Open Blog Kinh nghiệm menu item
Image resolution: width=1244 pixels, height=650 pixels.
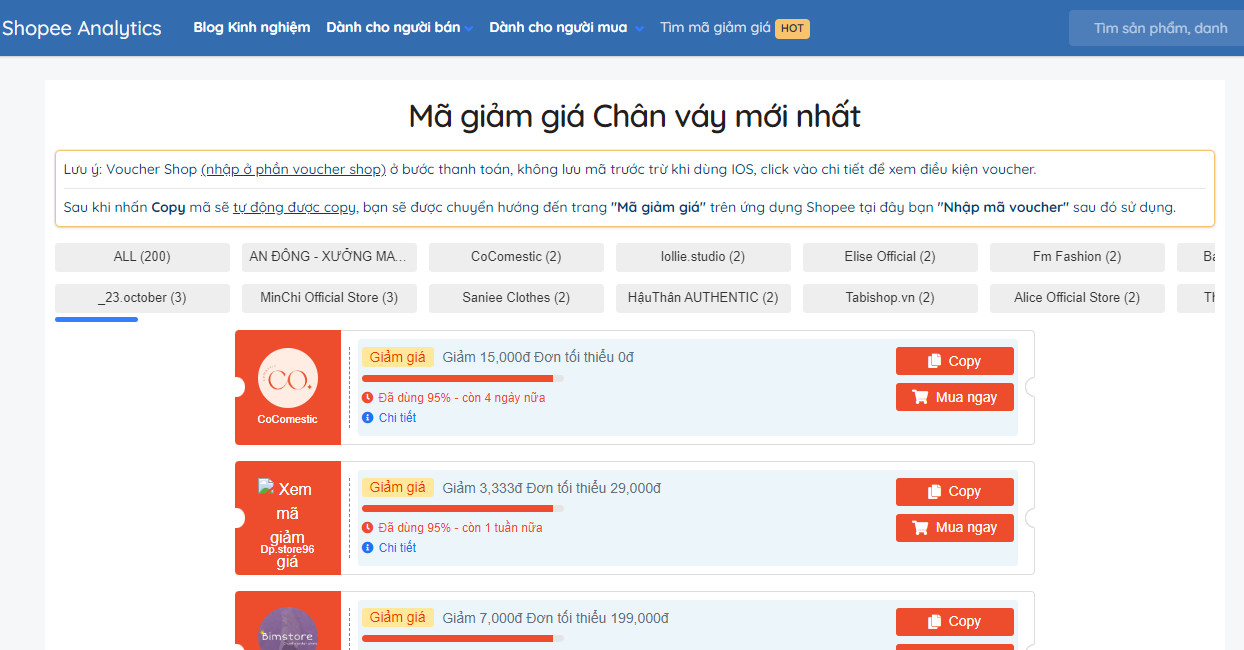252,28
